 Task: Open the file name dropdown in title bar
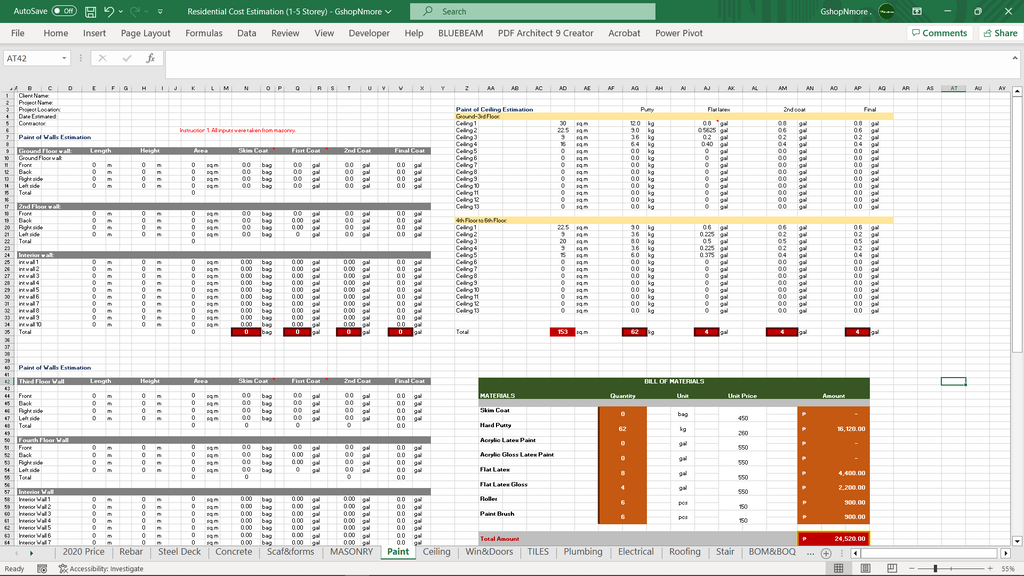coord(389,12)
